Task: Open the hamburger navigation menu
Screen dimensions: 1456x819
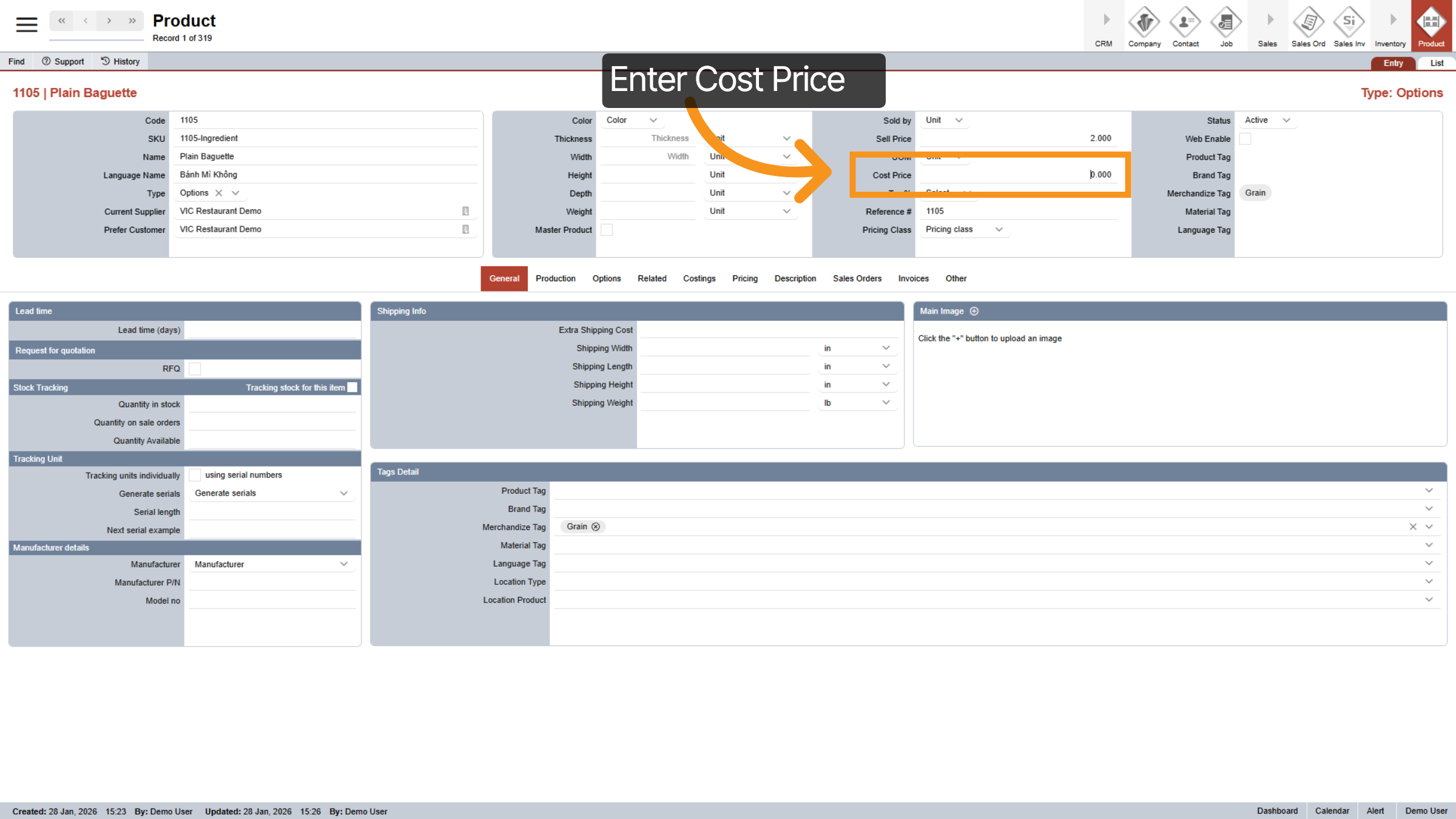Action: pos(25,24)
